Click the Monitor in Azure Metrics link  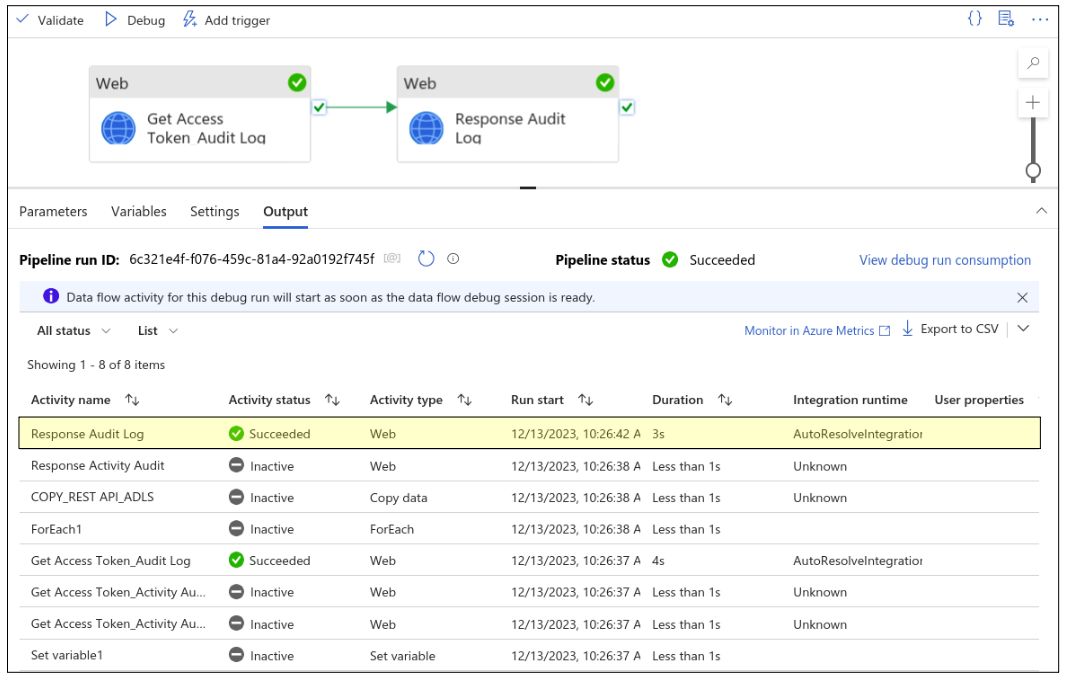point(809,331)
